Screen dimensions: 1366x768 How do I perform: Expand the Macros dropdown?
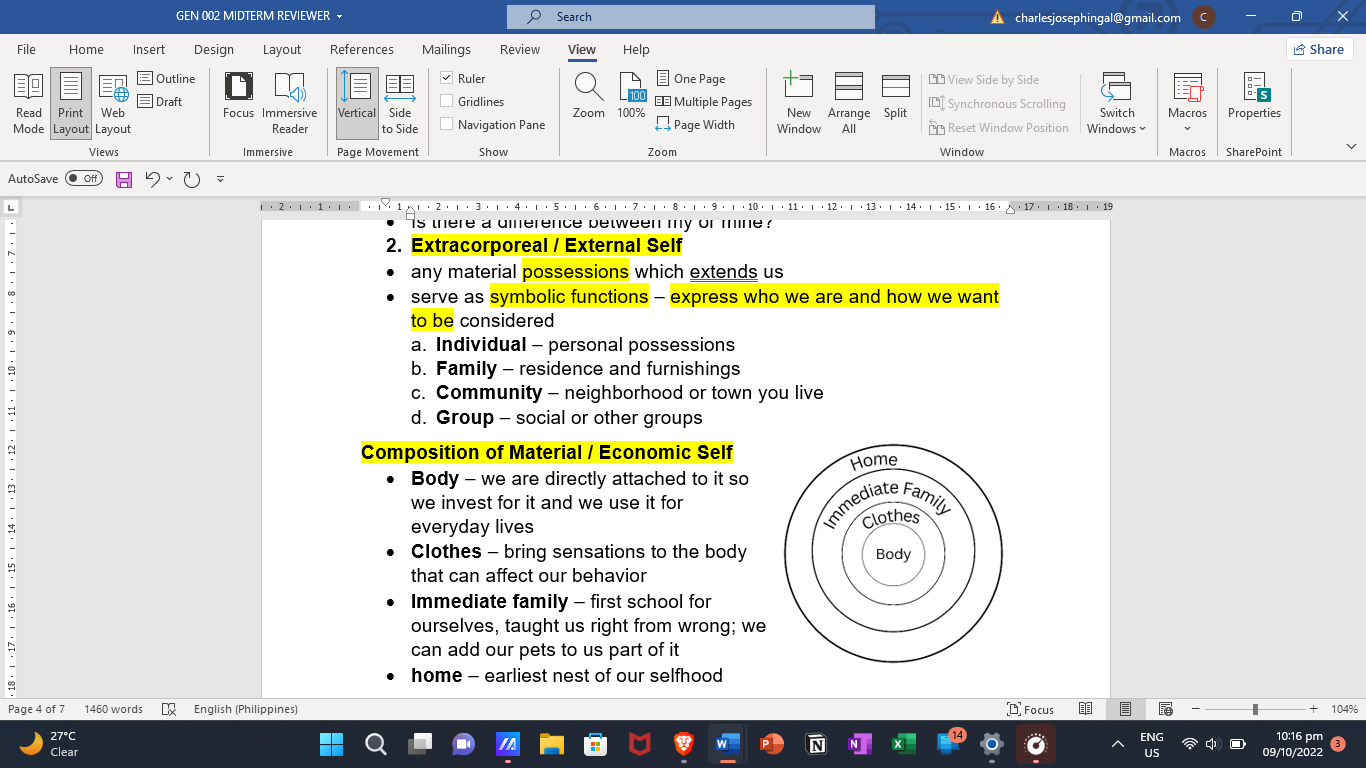pyautogui.click(x=1187, y=103)
